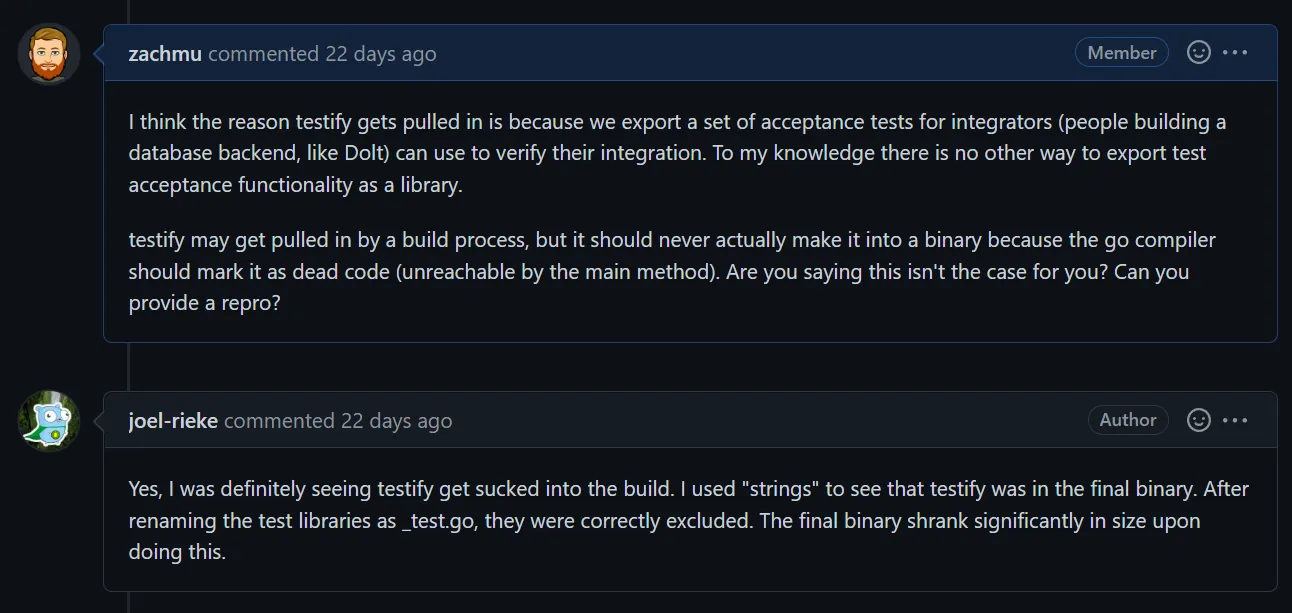The width and height of the screenshot is (1292, 613).
Task: Visit the zachmu username link
Action: tap(165, 54)
